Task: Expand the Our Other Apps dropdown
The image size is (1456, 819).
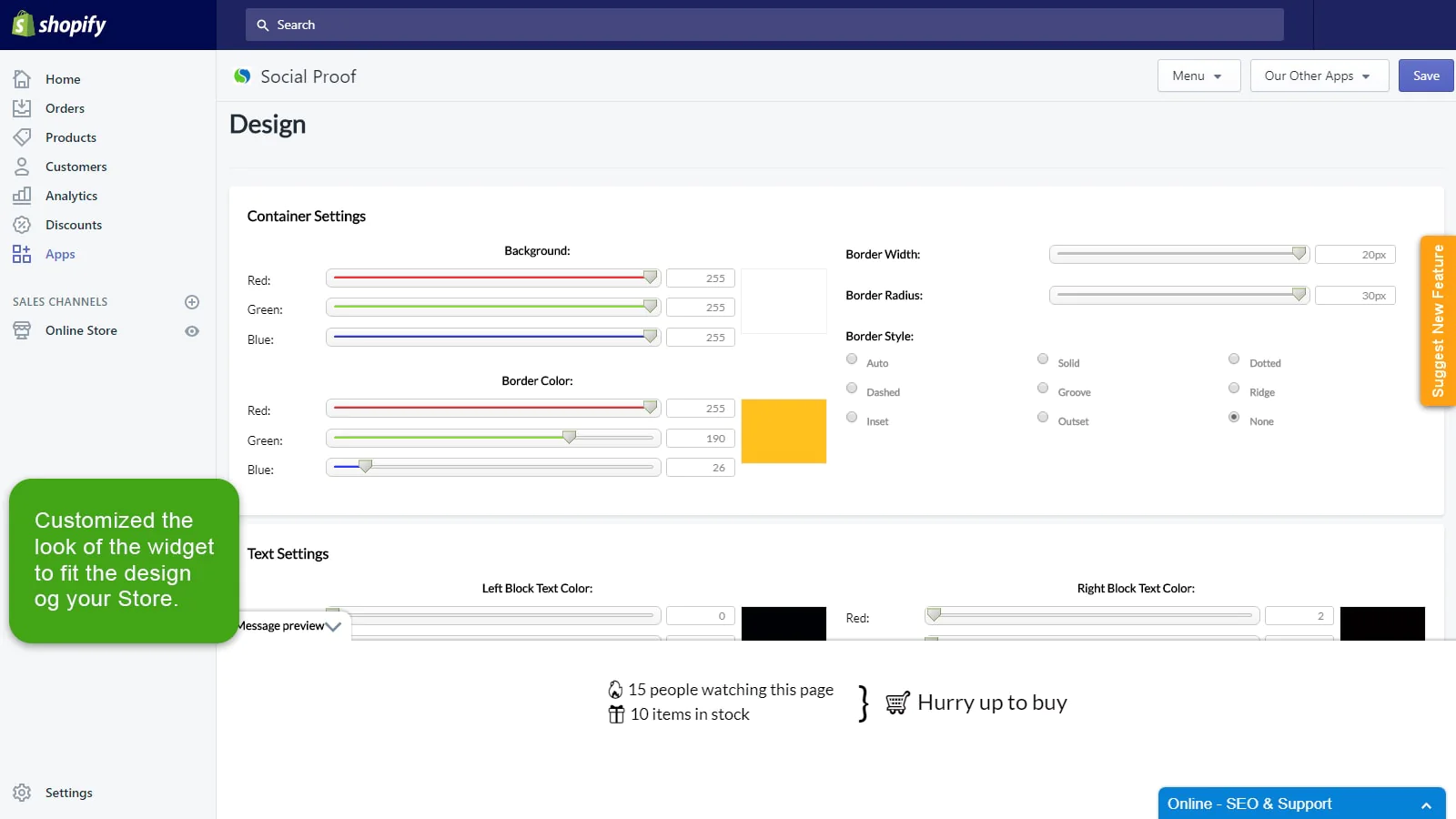Action: [x=1318, y=76]
